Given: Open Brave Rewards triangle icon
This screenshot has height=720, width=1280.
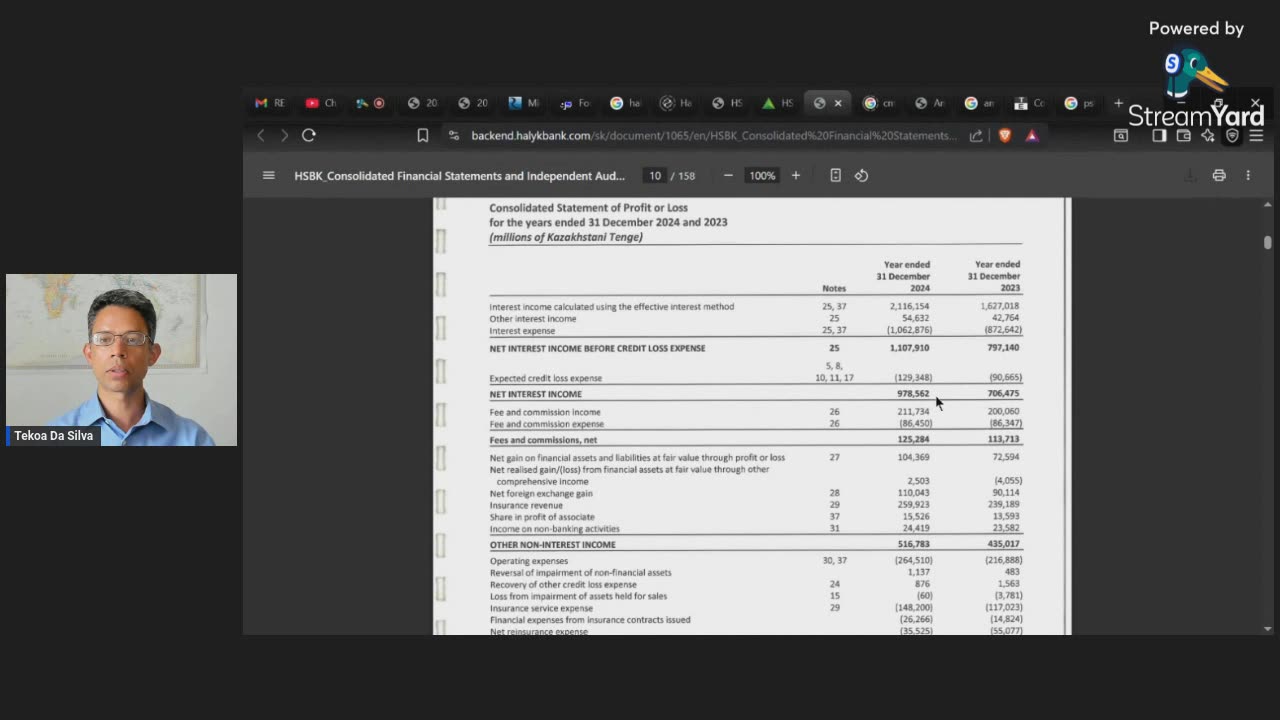Looking at the screenshot, I should click(x=1032, y=135).
